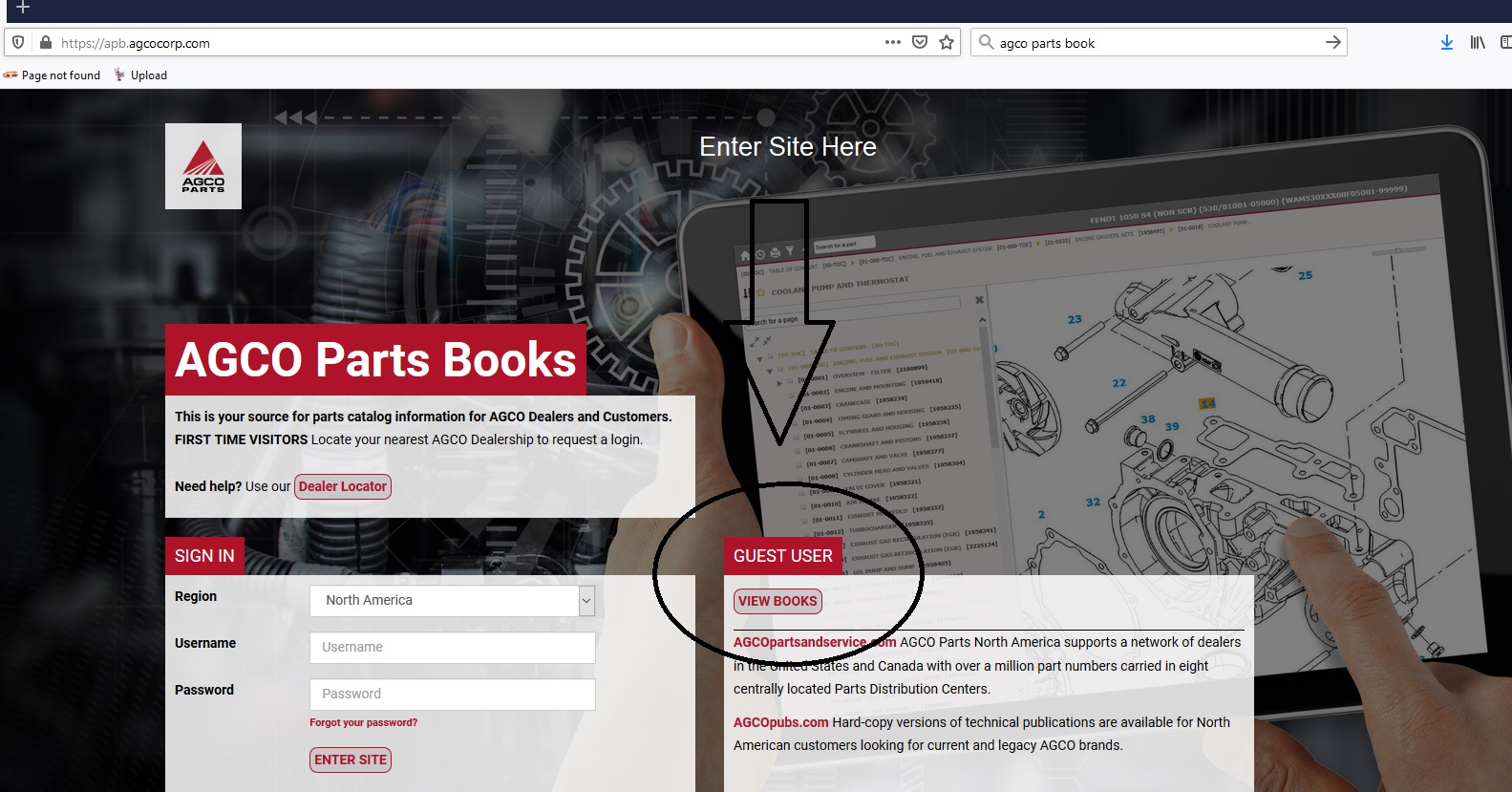This screenshot has width=1512, height=792.
Task: Open the Dealer Locator link
Action: click(x=343, y=486)
